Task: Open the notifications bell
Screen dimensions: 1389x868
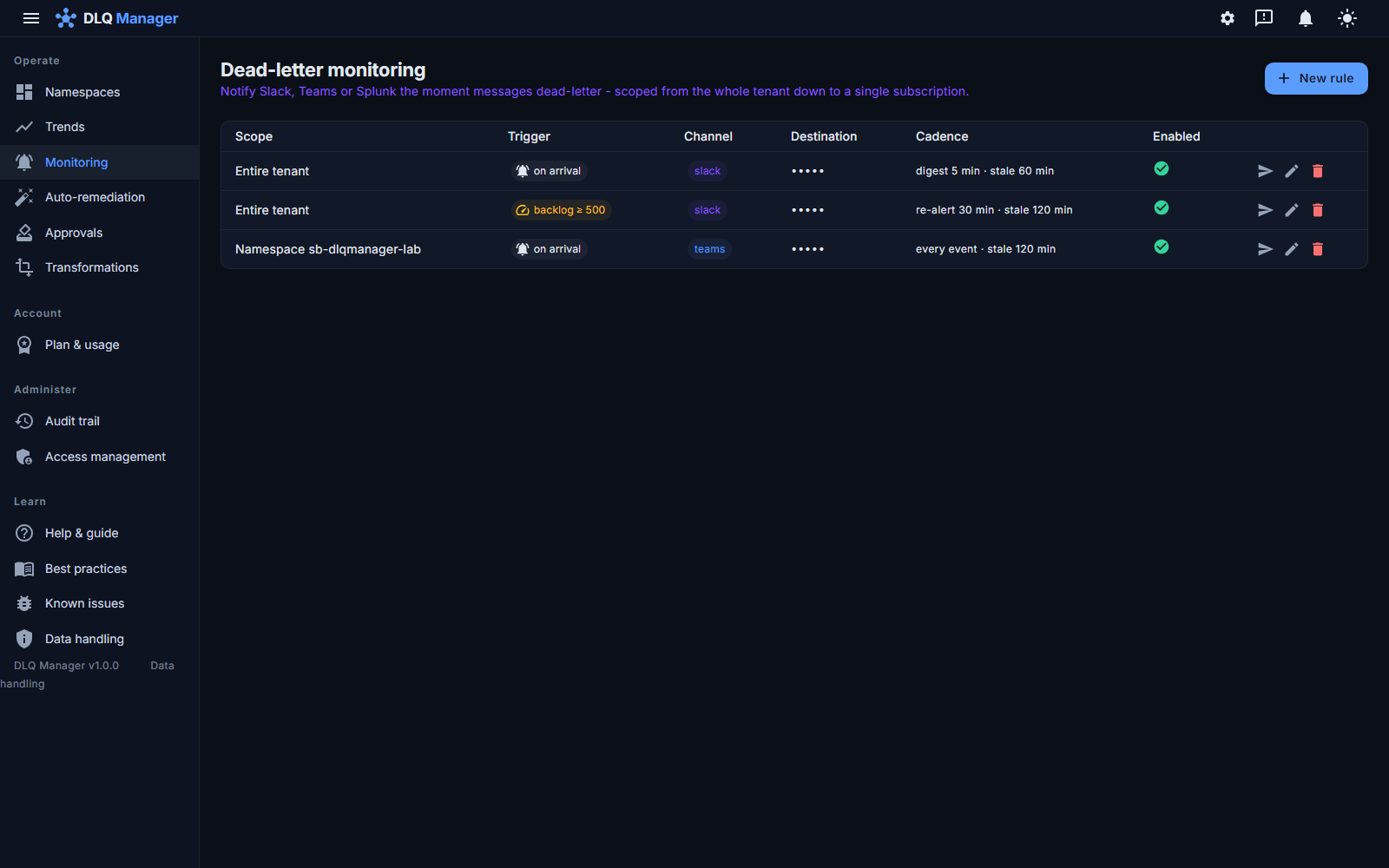Action: point(1306,18)
